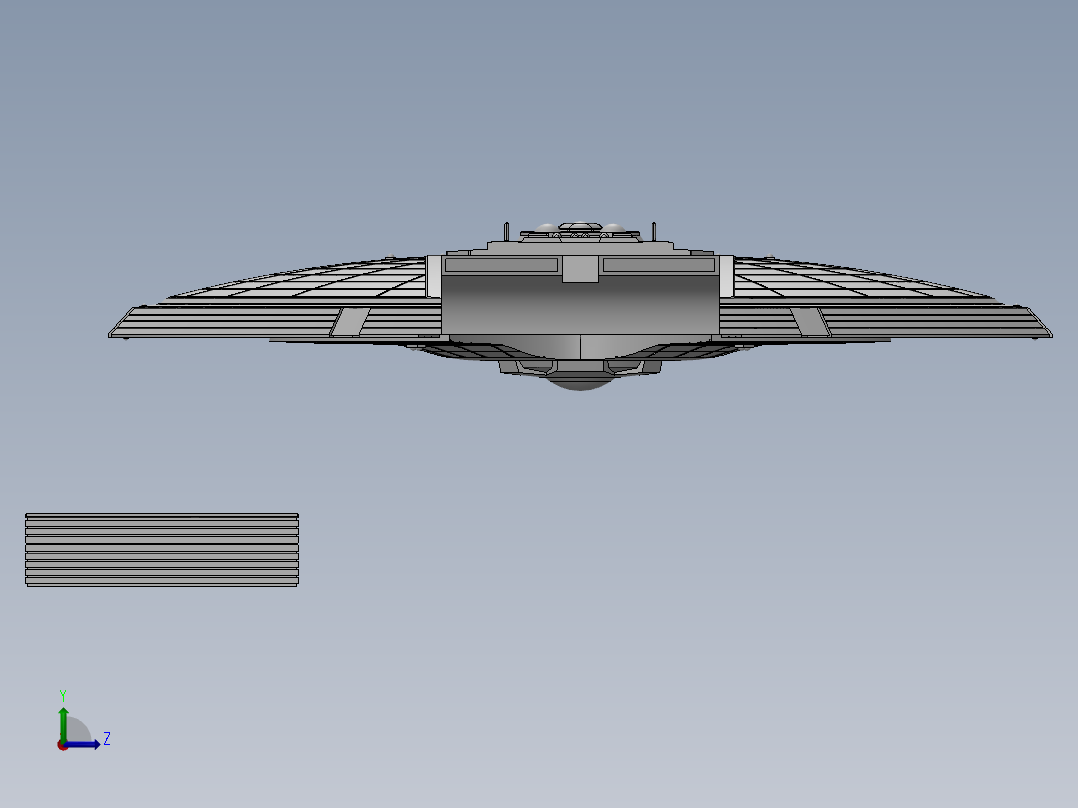1078x808 pixels.
Task: Click the Z label on the orientation triad
Action: (107, 736)
